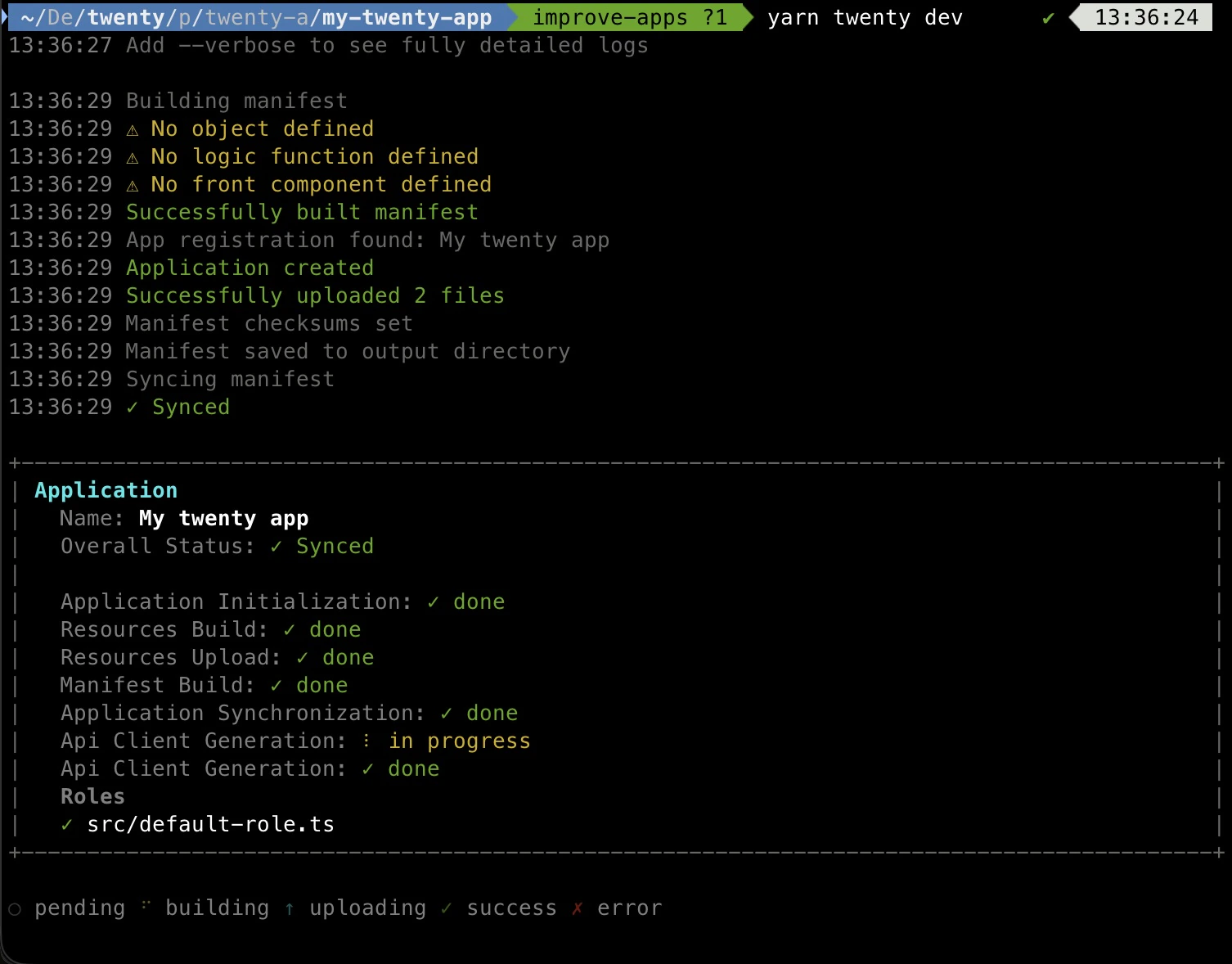Click the "success" legend label
Screen dimensions: 1232x964
[511, 908]
